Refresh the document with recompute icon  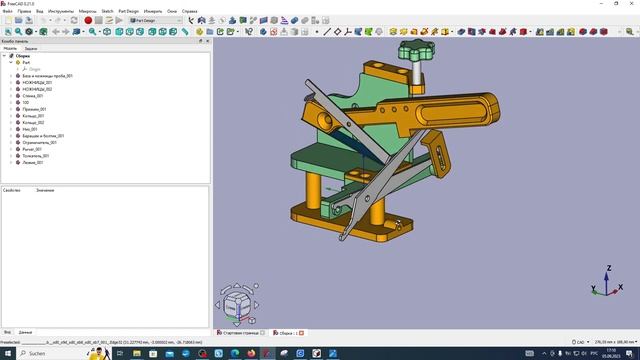(x=74, y=20)
